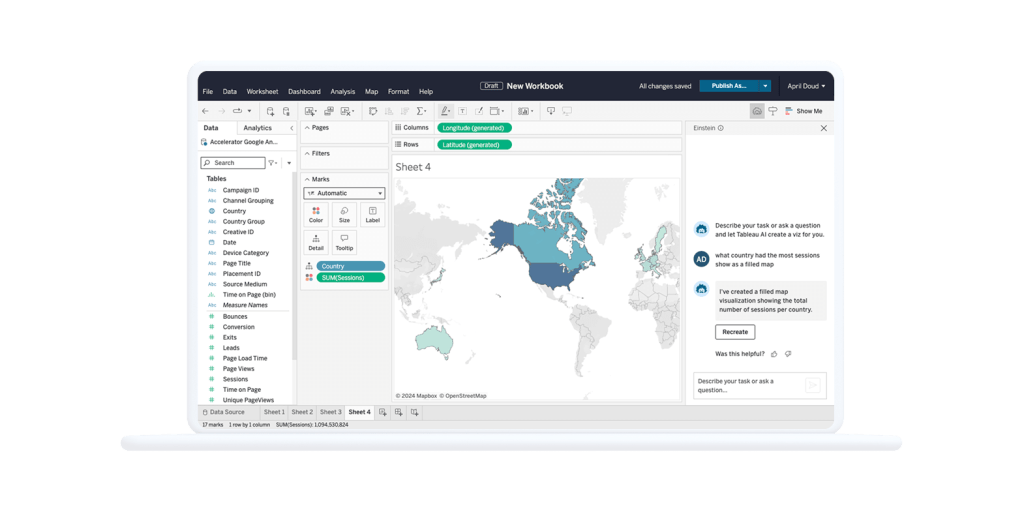Click the Download toolbar icon
Viewport: 1024px width, 512px height.
click(x=551, y=111)
